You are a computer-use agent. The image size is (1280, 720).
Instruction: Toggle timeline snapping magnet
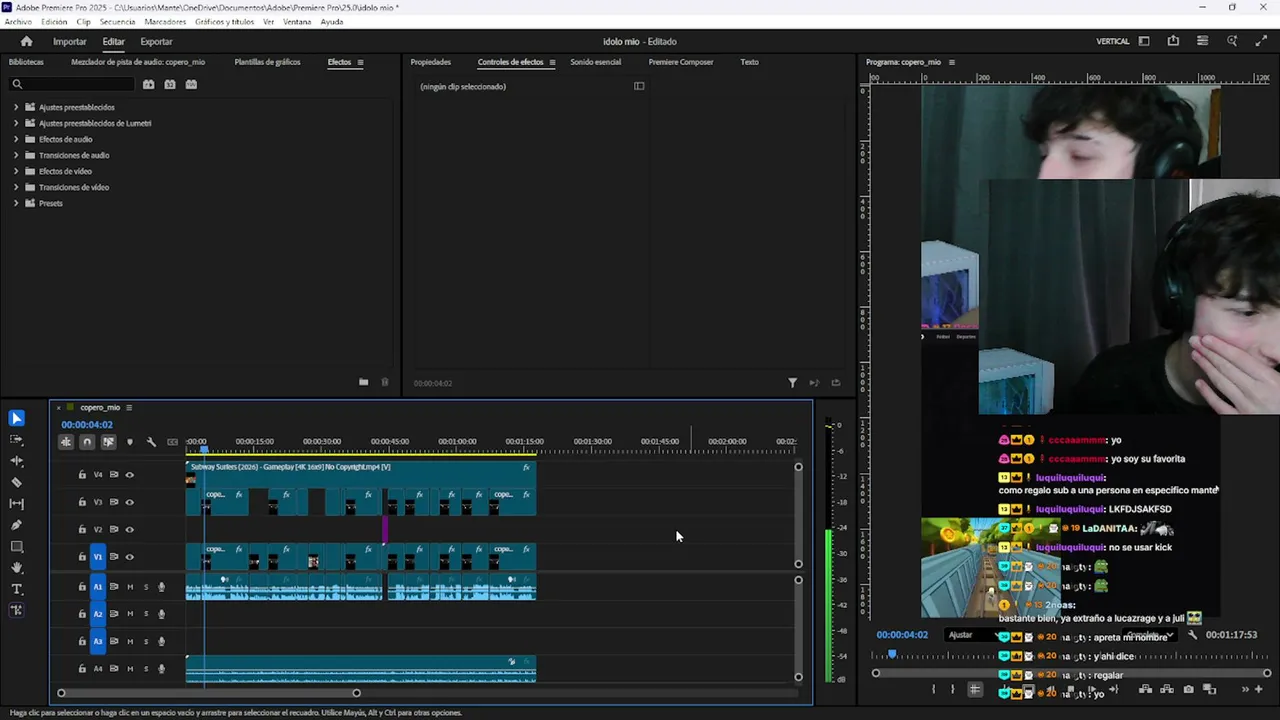[x=87, y=442]
